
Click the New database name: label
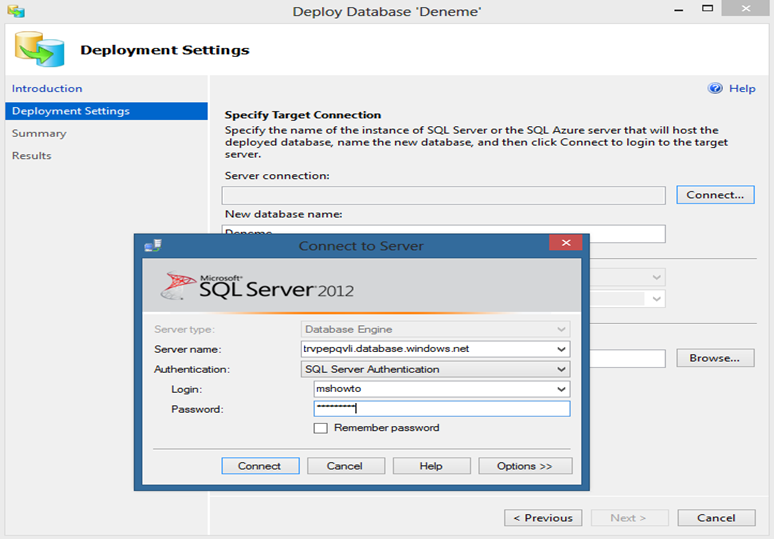(283, 214)
